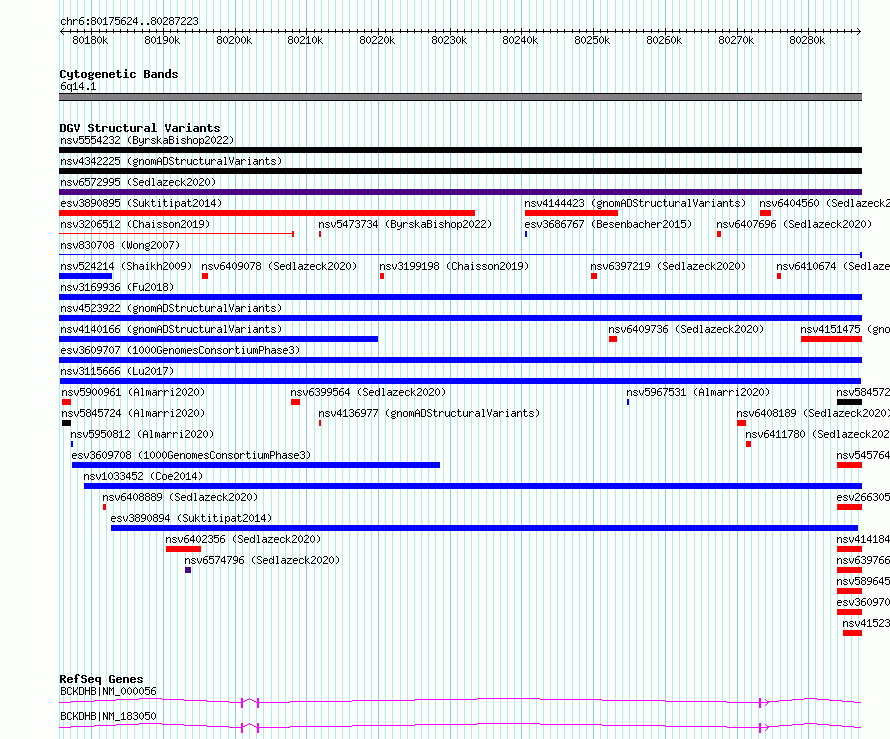Open the esv3609707 (1000GenomesConsortiumPhase3) label
This screenshot has height=739, width=890.
pyautogui.click(x=180, y=350)
